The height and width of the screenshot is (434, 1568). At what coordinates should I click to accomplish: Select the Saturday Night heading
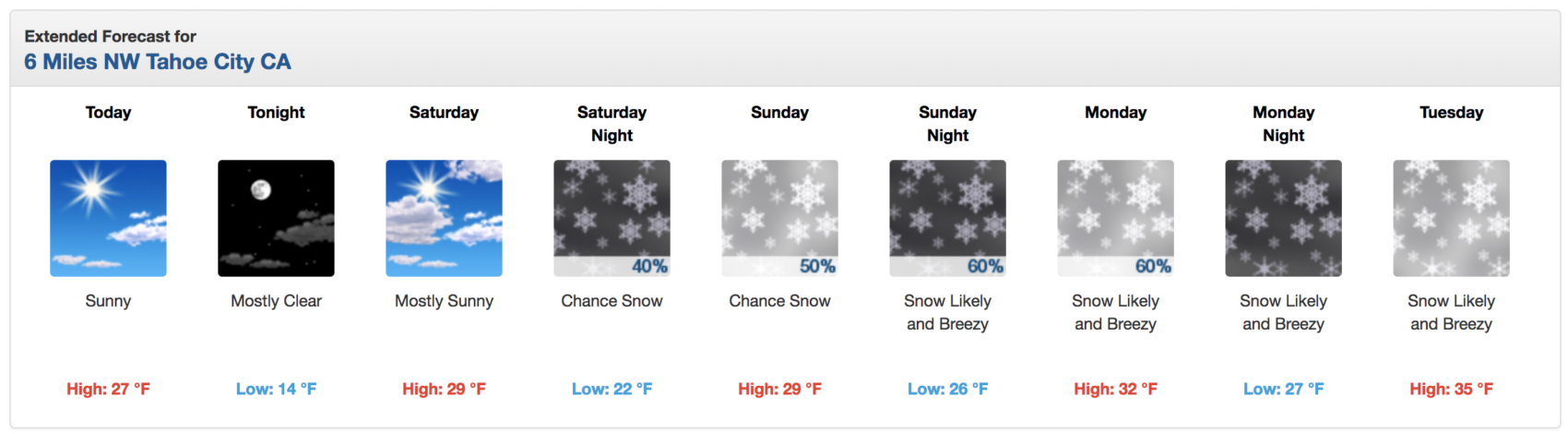point(612,124)
